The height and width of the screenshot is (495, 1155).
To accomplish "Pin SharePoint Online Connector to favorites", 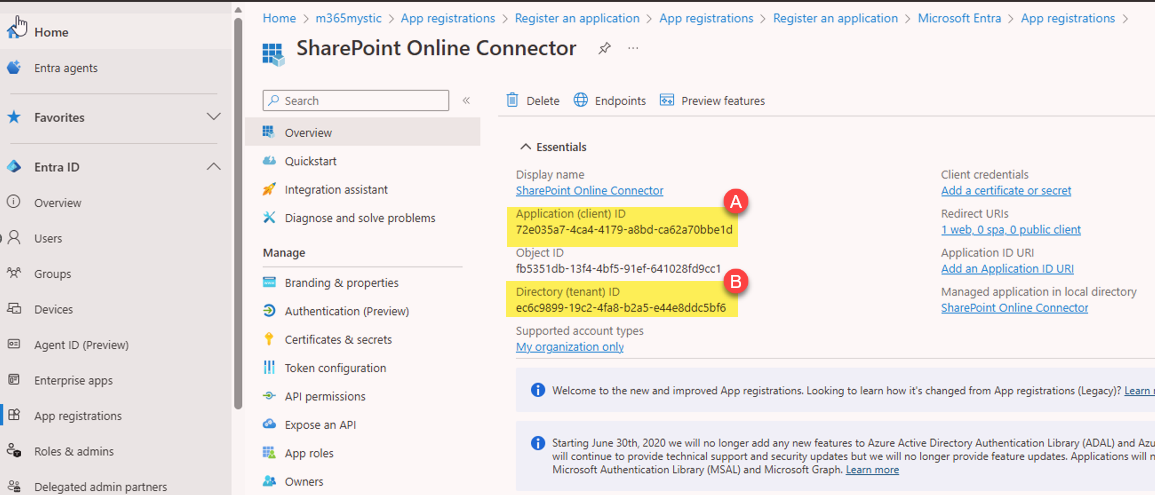I will pyautogui.click(x=604, y=48).
